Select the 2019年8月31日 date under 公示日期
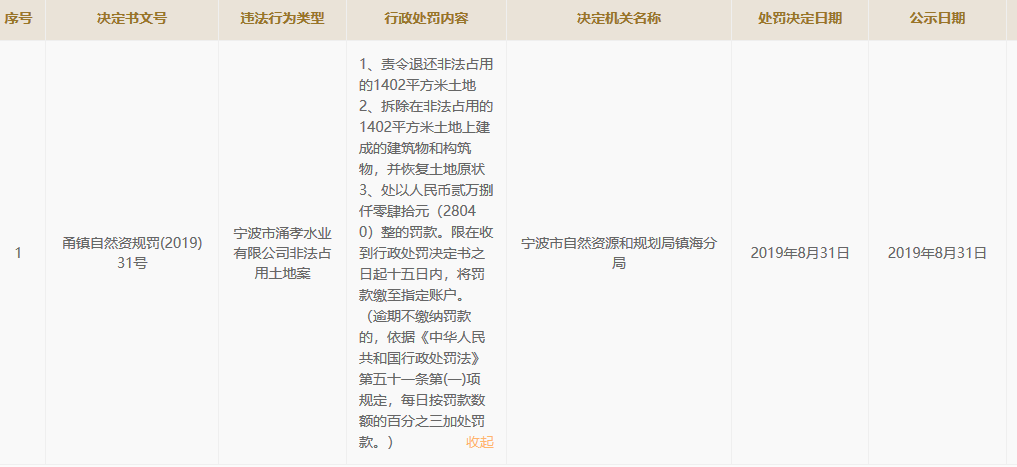Image resolution: width=1017 pixels, height=467 pixels. (x=937, y=253)
